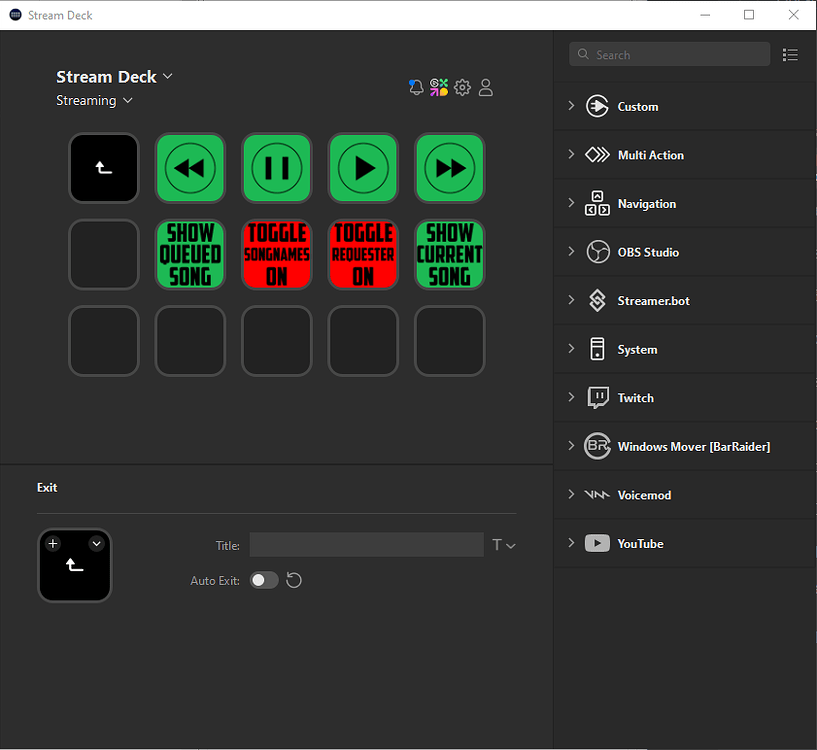
Task: Click the Exit action heading
Action: pos(47,487)
